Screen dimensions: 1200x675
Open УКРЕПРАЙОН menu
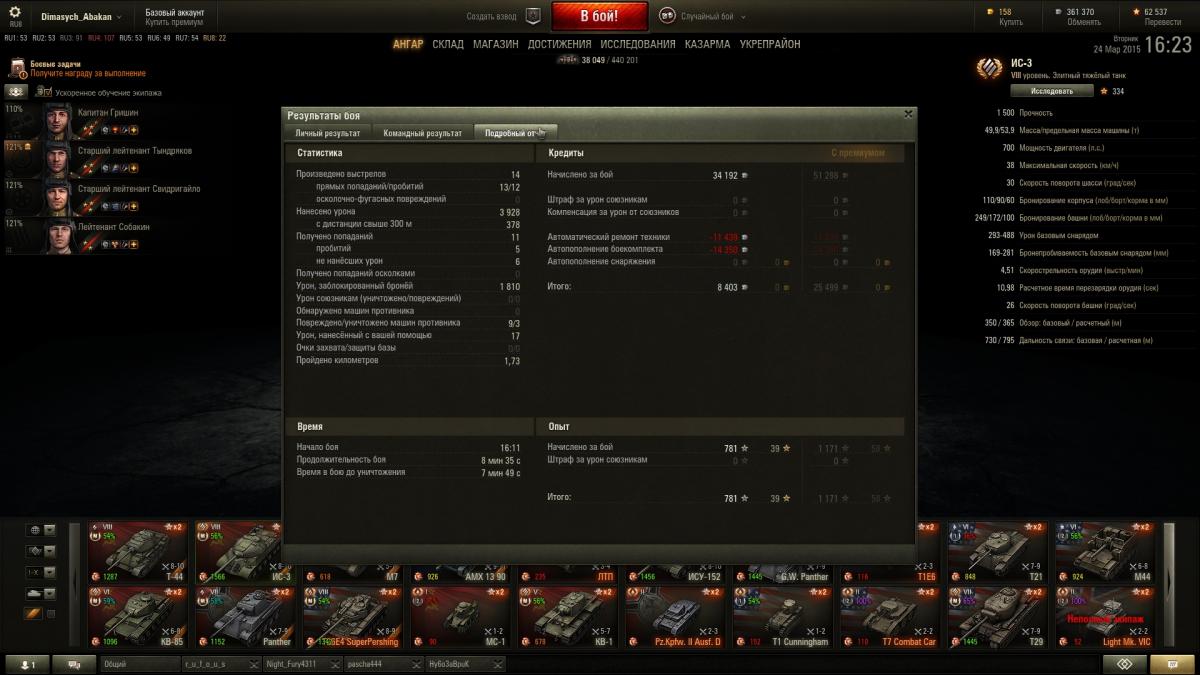pos(769,45)
